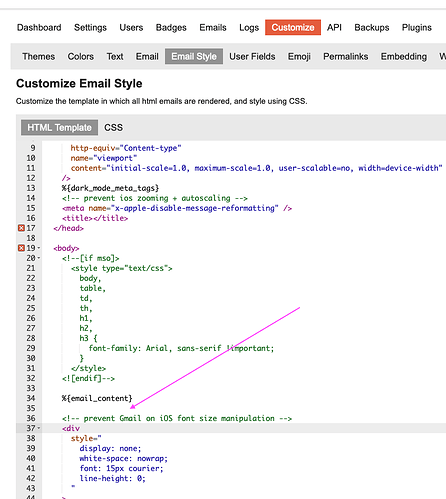Click the 'white-space: nowrap;' line
Screen dimensions: 446x499
123,458
